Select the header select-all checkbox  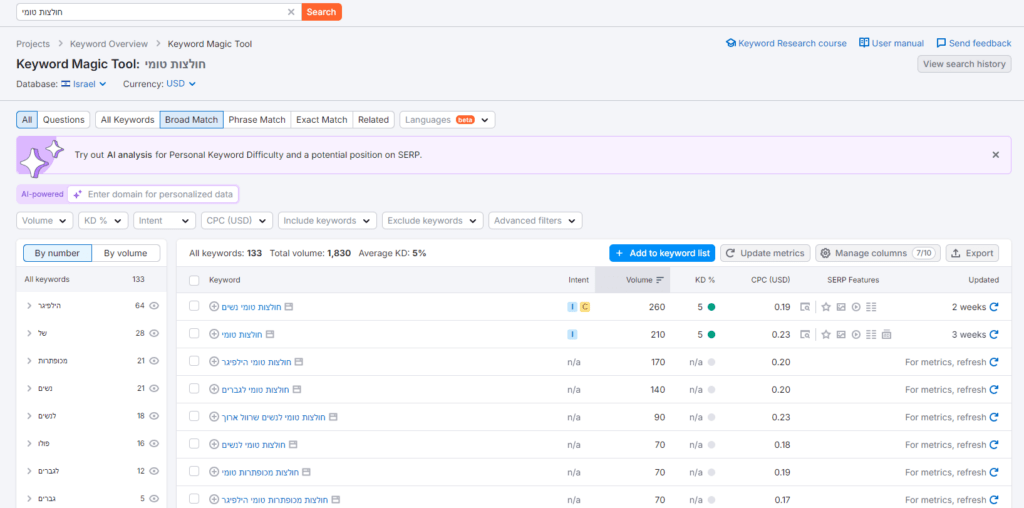(194, 280)
